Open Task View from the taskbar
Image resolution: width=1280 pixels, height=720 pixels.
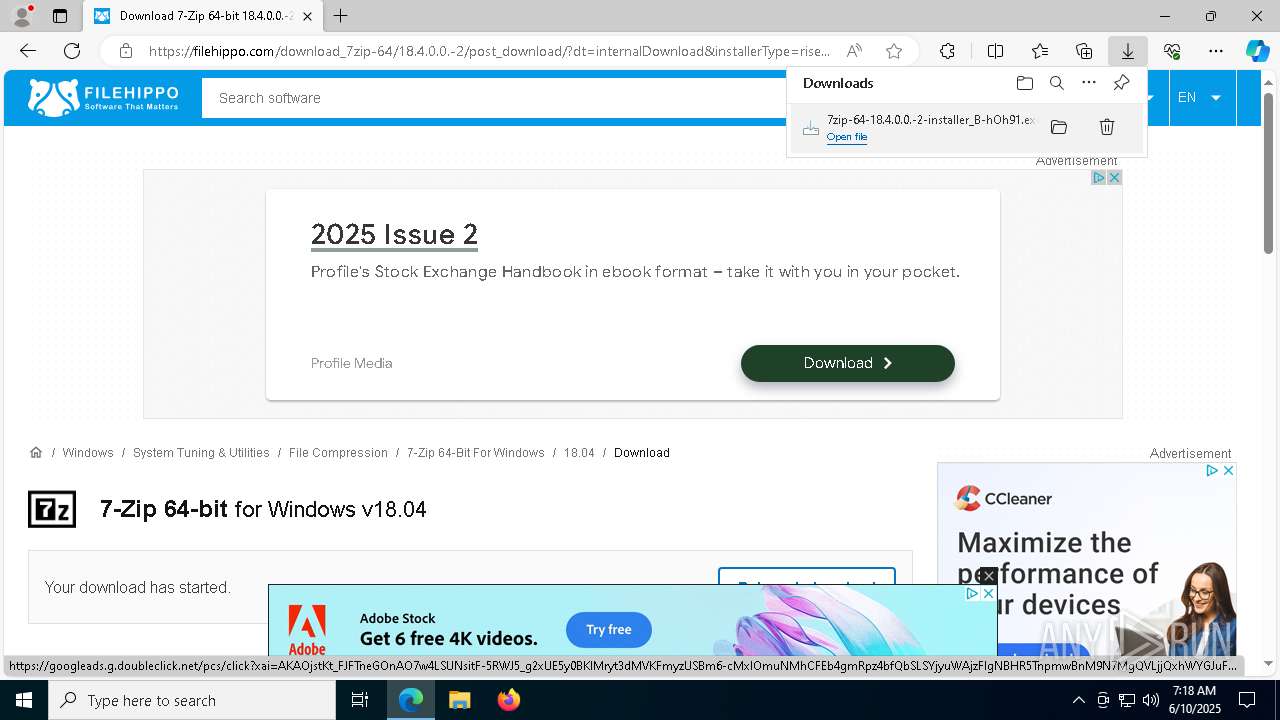click(360, 700)
